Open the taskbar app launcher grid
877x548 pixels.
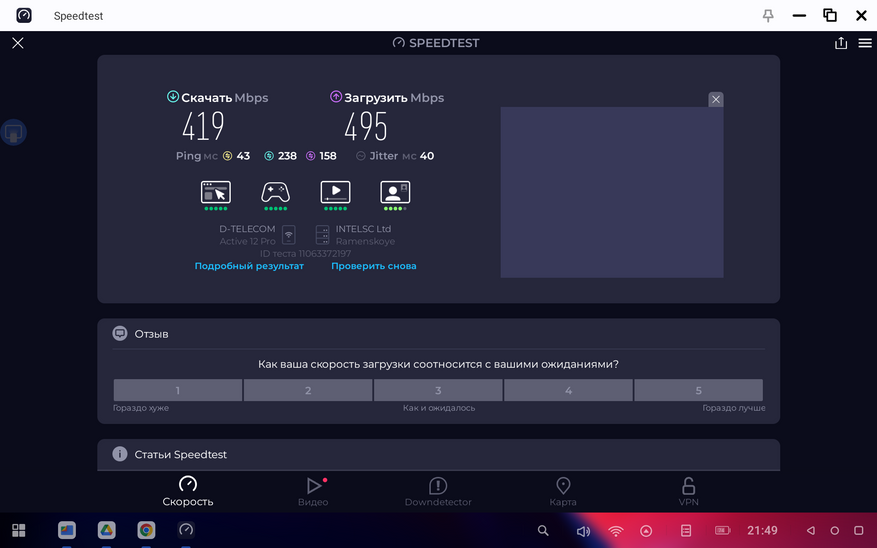tap(18, 530)
